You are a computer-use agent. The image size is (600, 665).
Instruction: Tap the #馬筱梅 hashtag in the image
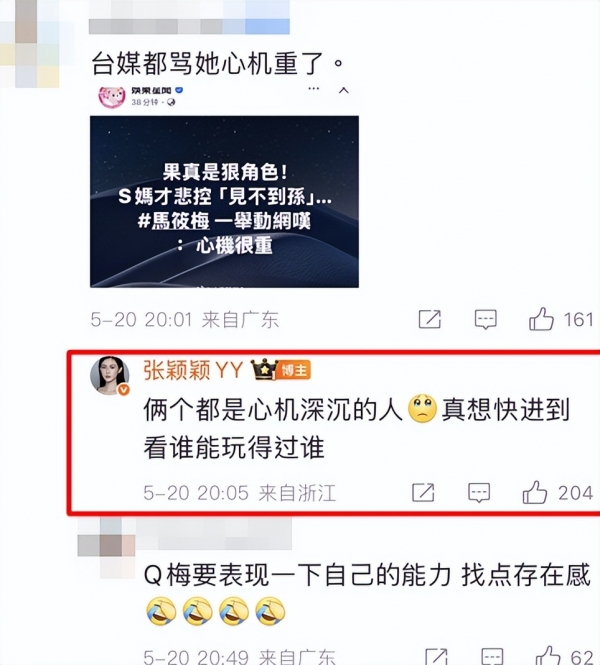click(173, 221)
